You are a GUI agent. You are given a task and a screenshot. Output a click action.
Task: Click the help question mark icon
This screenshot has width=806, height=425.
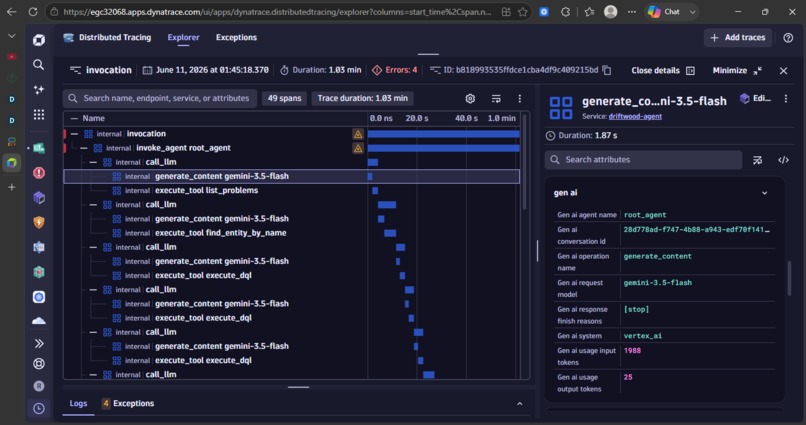tap(788, 38)
